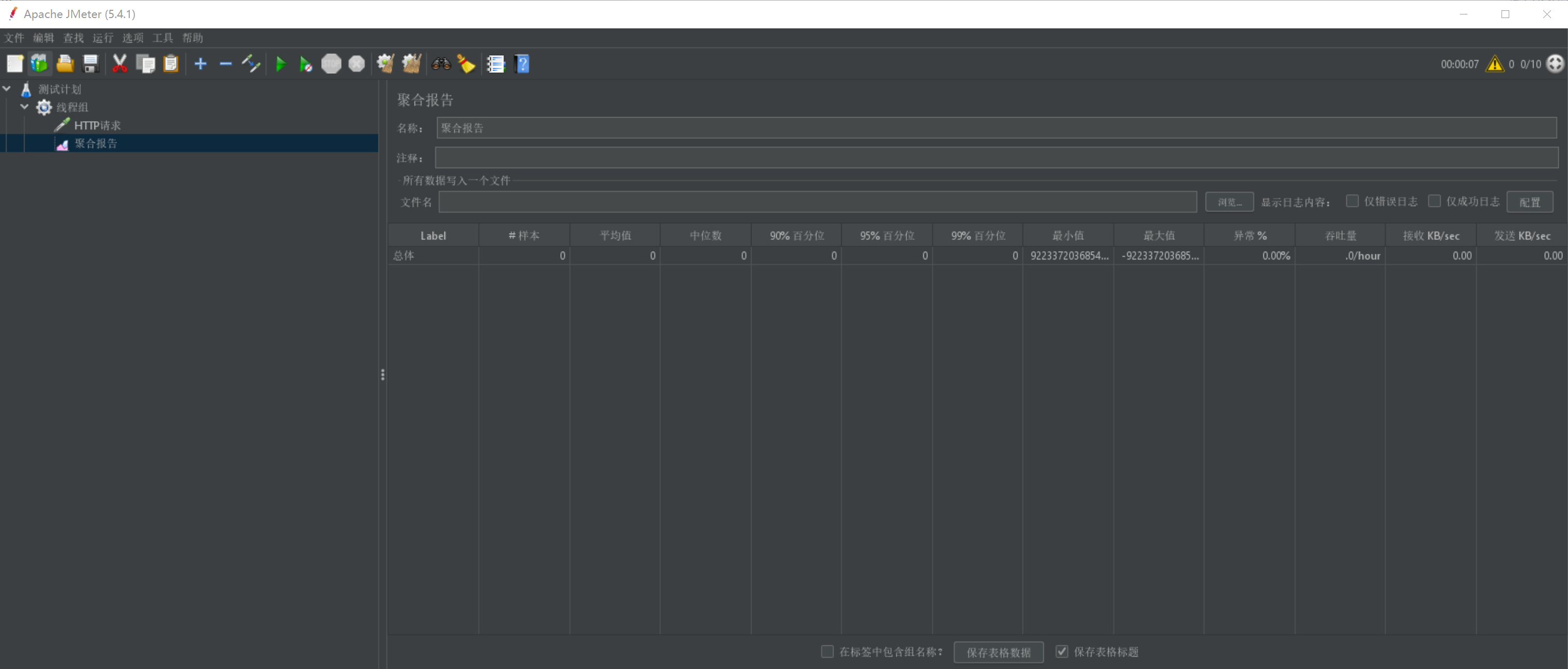Viewport: 1568px width, 669px height.
Task: Open the 编辑 menu
Action: click(x=44, y=38)
